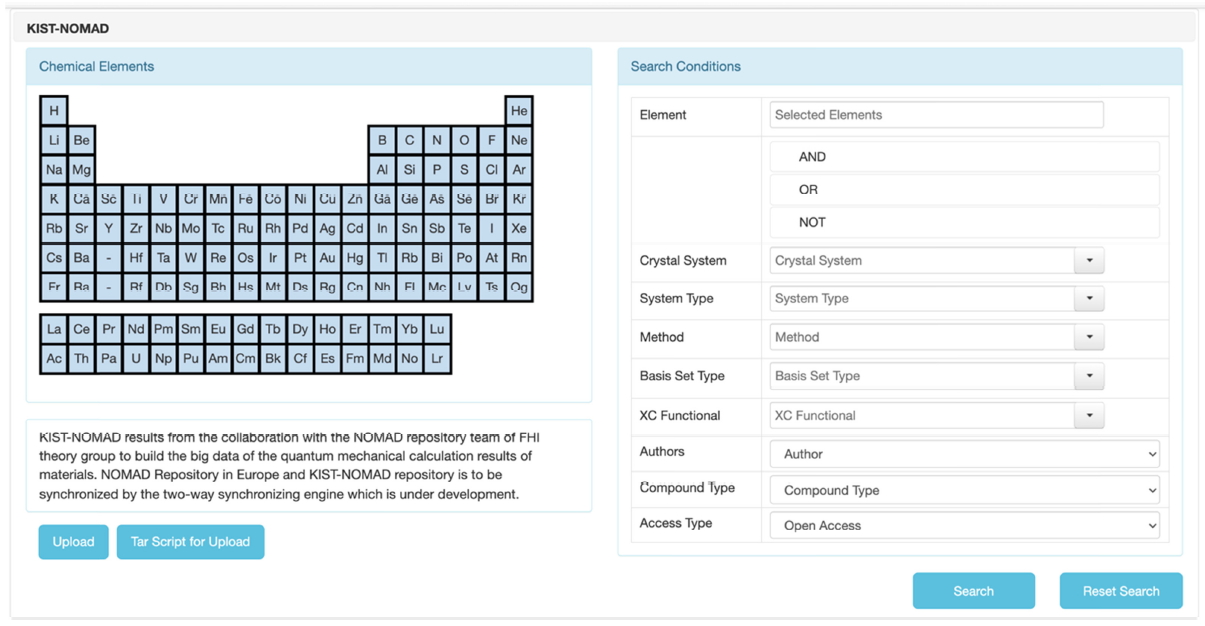
Task: Expand the Method dropdown arrow
Action: click(1089, 338)
